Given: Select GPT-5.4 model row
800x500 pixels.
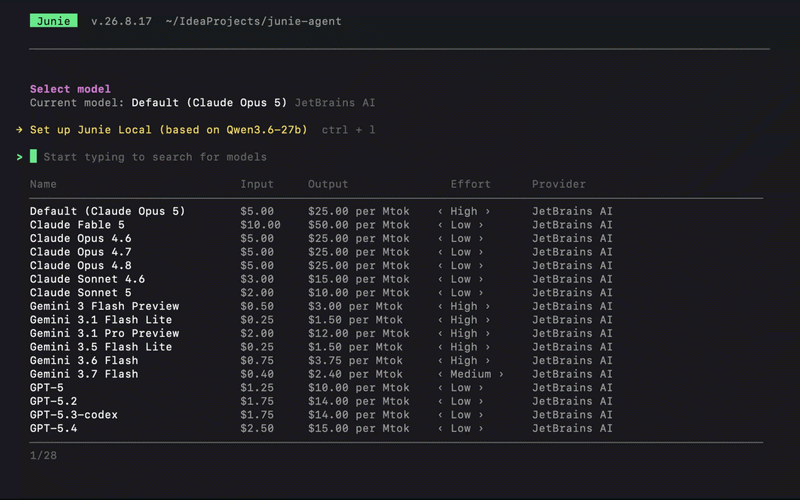Looking at the screenshot, I should [x=320, y=428].
